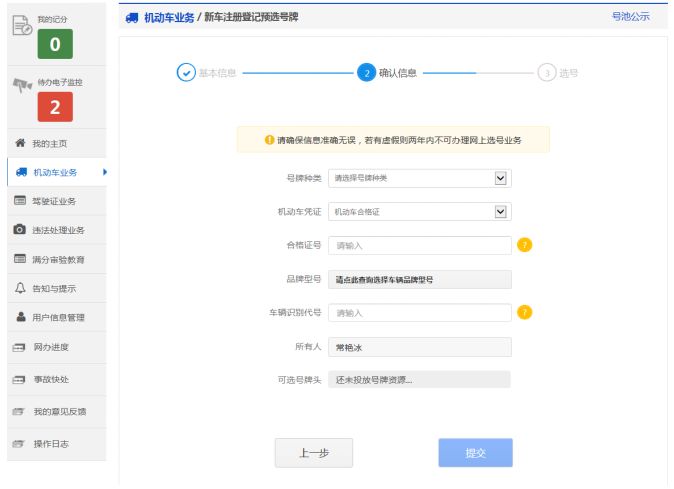Open 违法处理业务 menu item
This screenshot has width=674, height=489.
(57, 230)
